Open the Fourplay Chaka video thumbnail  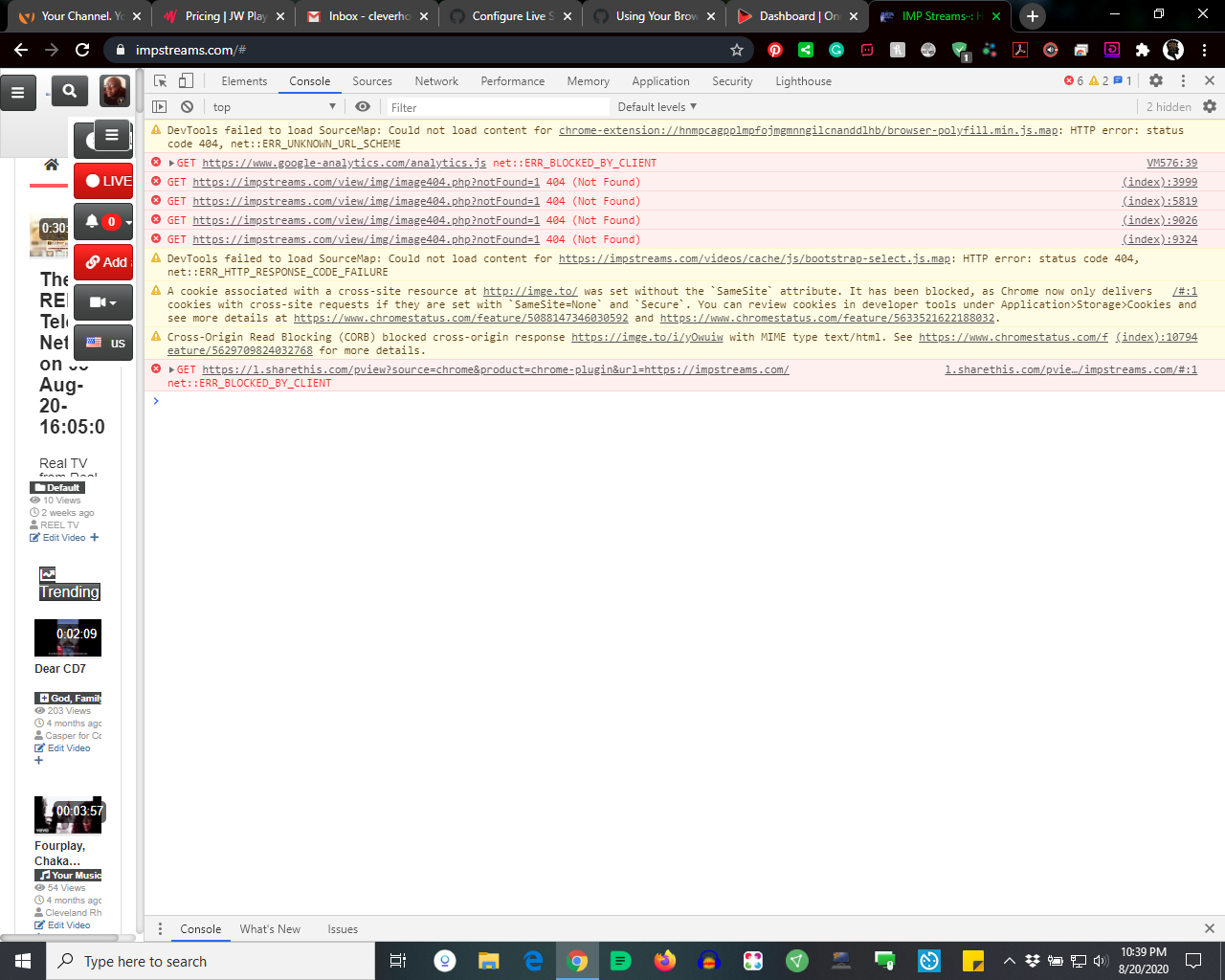[x=68, y=814]
